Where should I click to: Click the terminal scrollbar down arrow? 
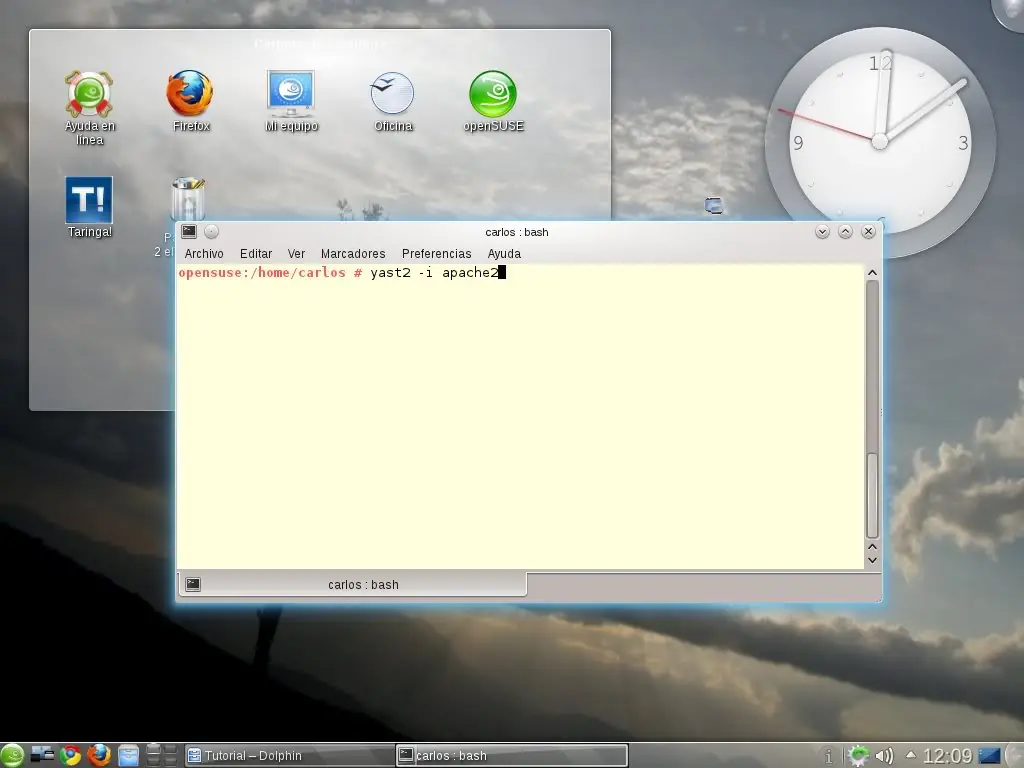872,560
